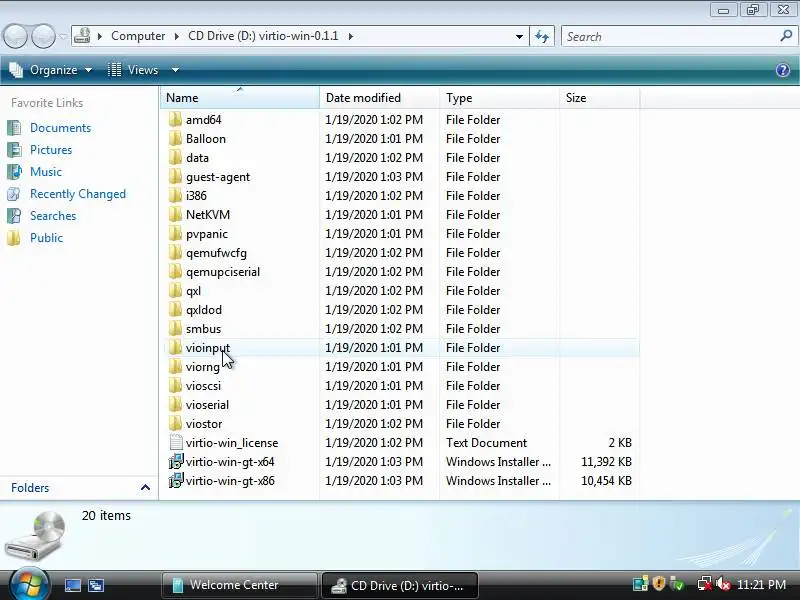
Task: Open Searches favorite link
Action: pyautogui.click(x=53, y=215)
